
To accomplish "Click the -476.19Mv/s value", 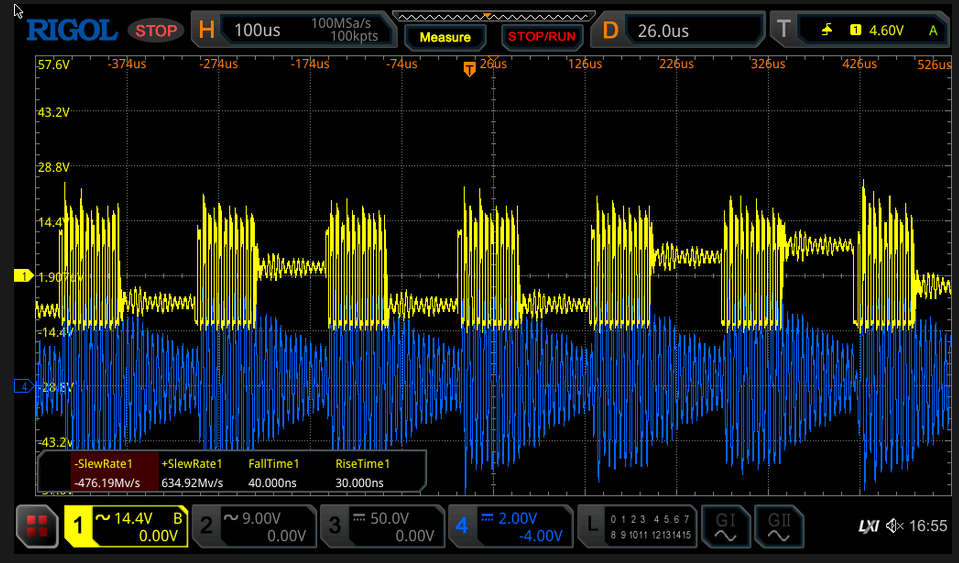I will click(x=106, y=483).
